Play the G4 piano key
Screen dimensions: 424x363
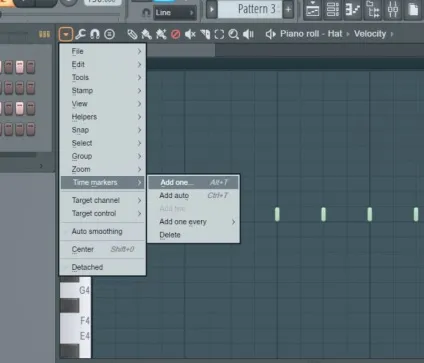coord(75,290)
